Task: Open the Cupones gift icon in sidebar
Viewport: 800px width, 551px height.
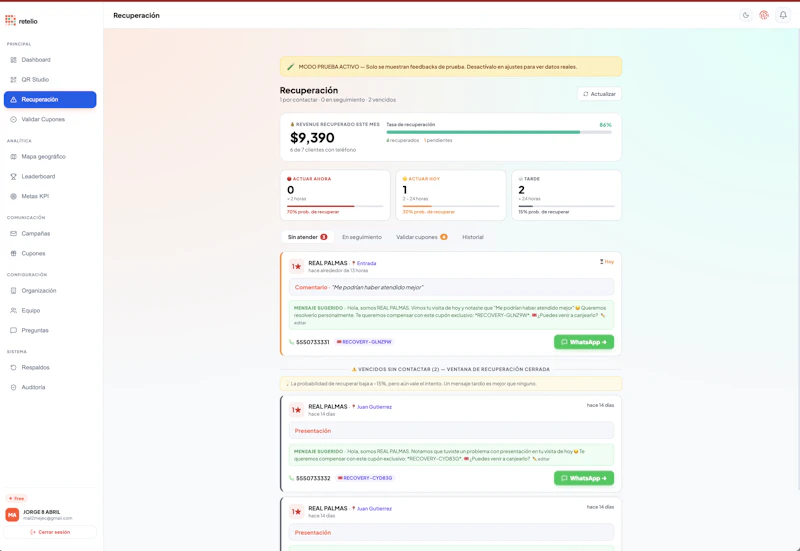Action: [x=13, y=254]
